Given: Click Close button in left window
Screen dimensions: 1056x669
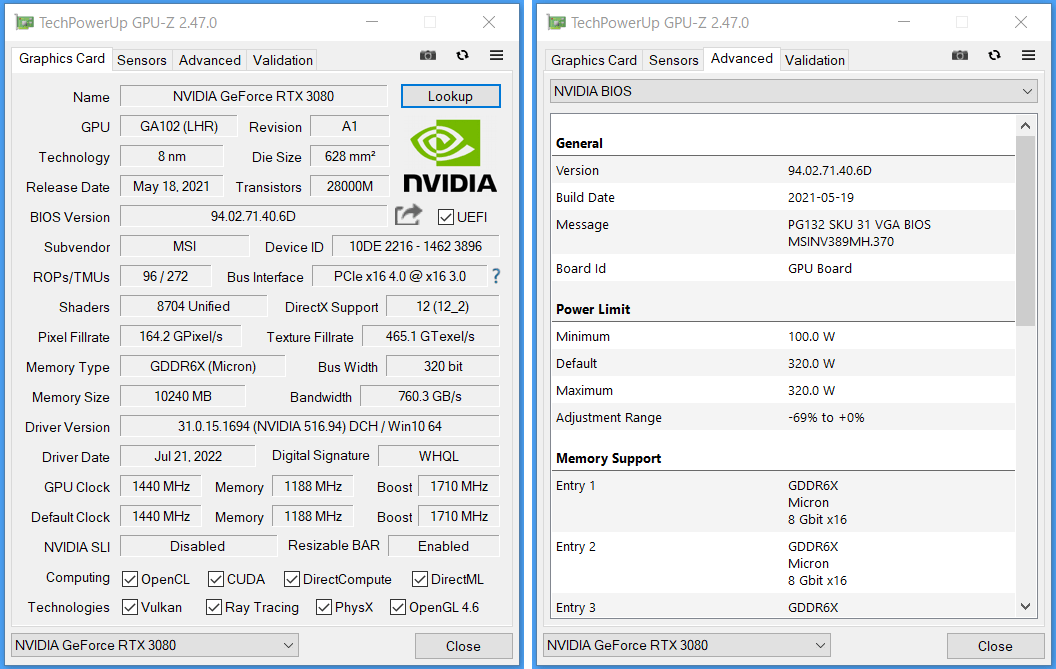Looking at the screenshot, I should click(x=463, y=646).
